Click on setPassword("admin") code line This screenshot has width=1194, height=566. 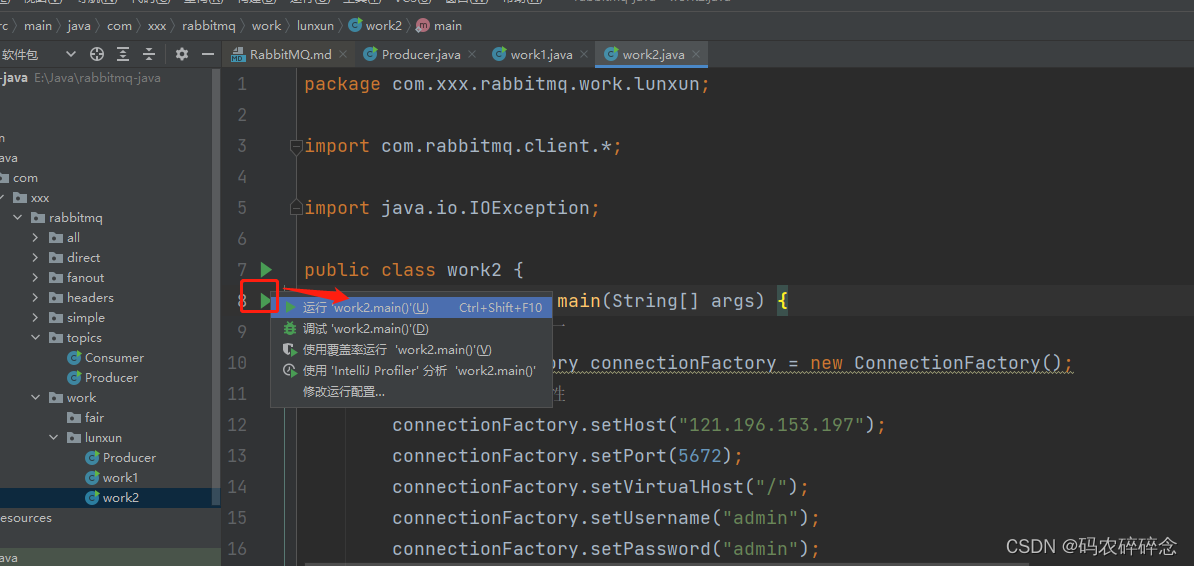click(606, 548)
